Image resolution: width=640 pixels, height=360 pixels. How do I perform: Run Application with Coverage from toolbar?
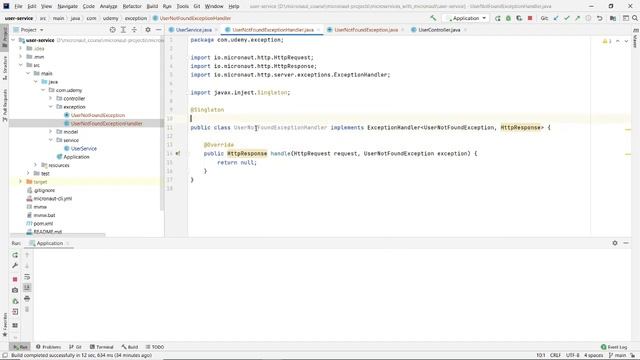519,18
